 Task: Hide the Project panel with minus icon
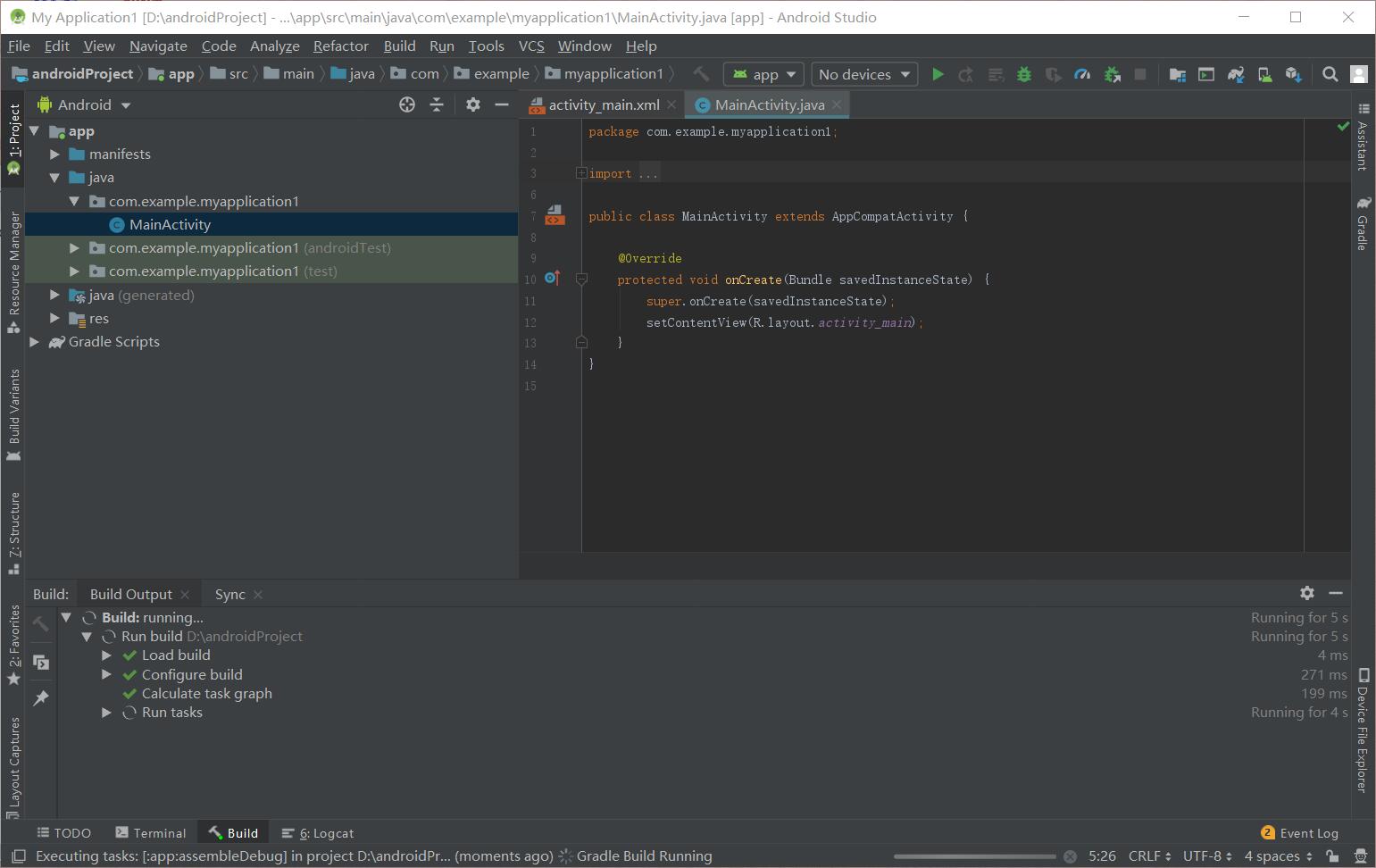point(502,104)
